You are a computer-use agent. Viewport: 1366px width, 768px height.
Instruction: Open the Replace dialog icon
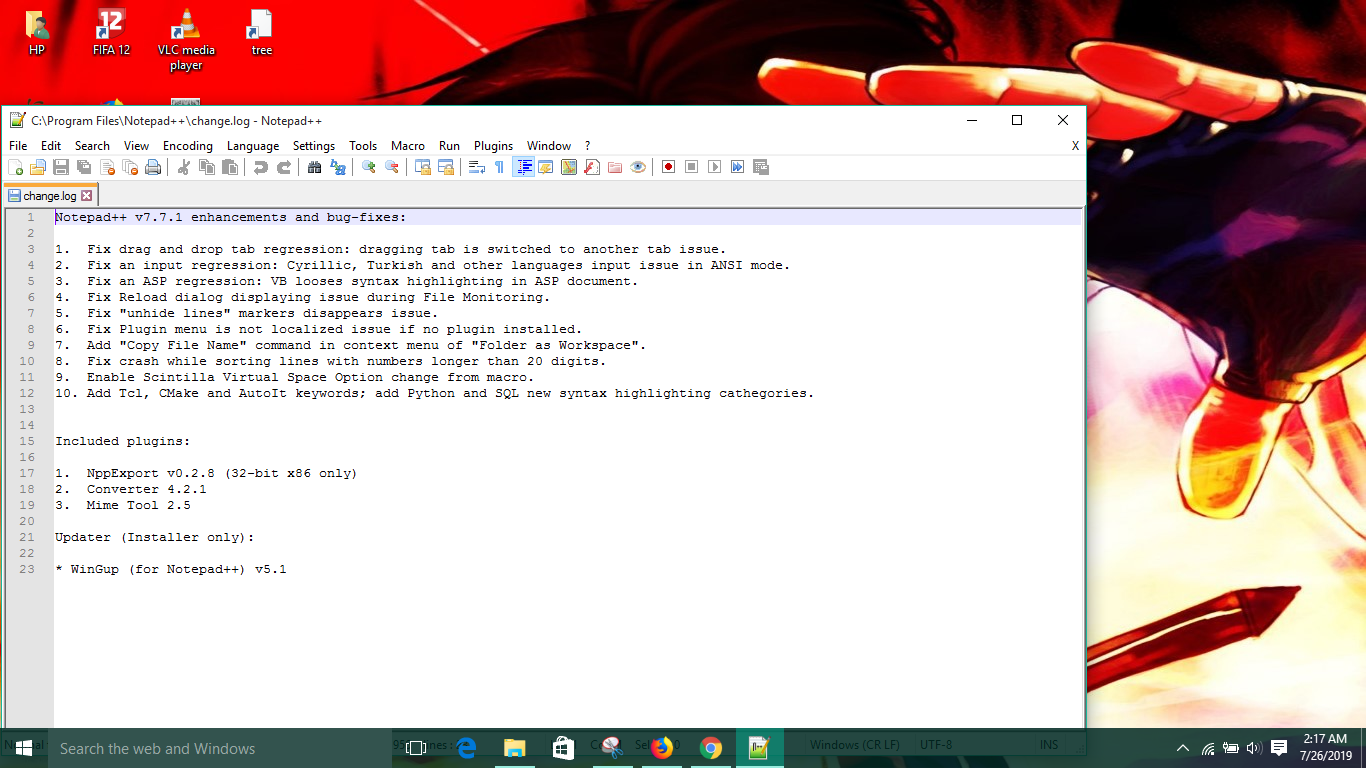[338, 167]
